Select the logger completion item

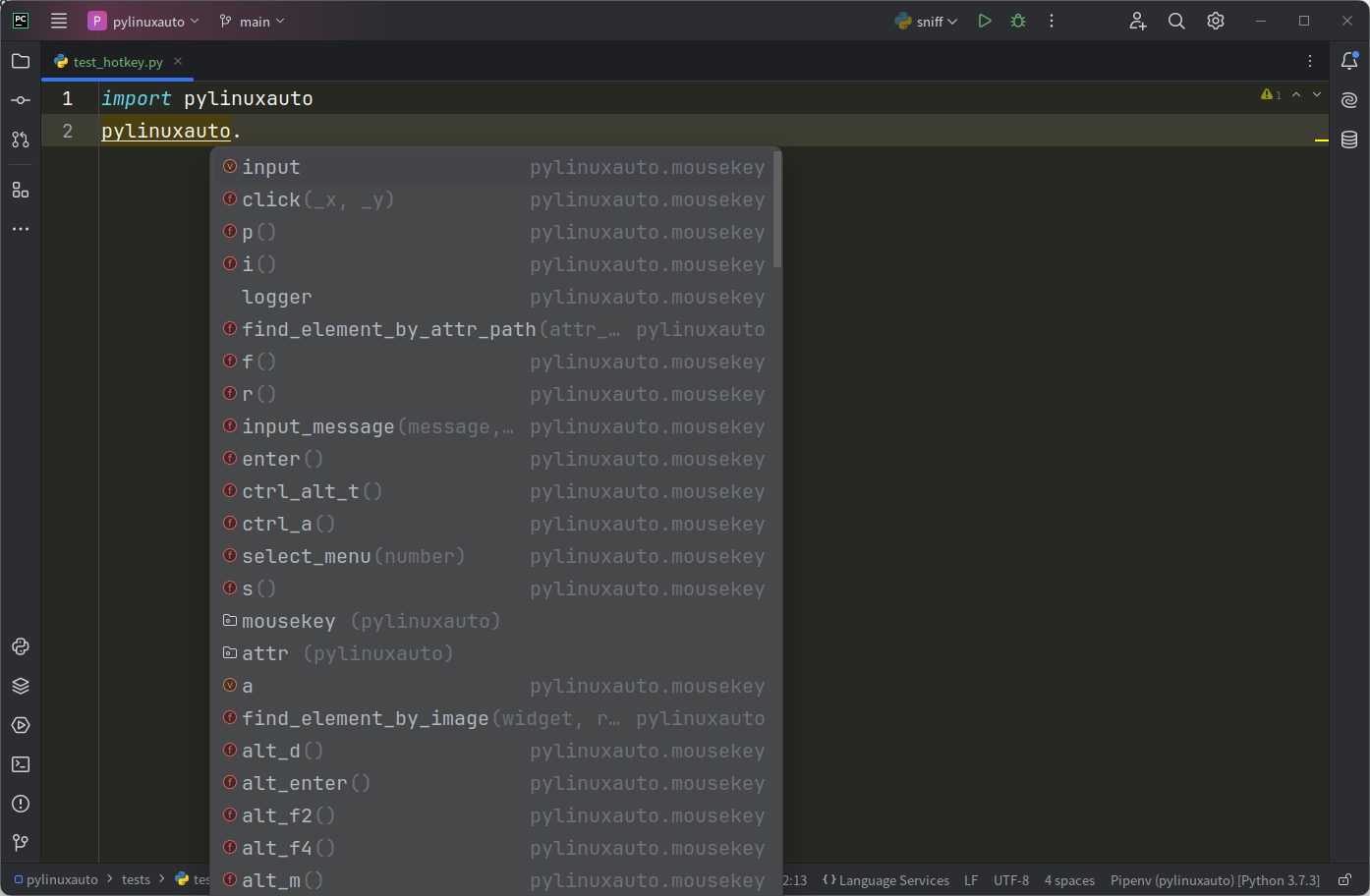click(x=493, y=297)
